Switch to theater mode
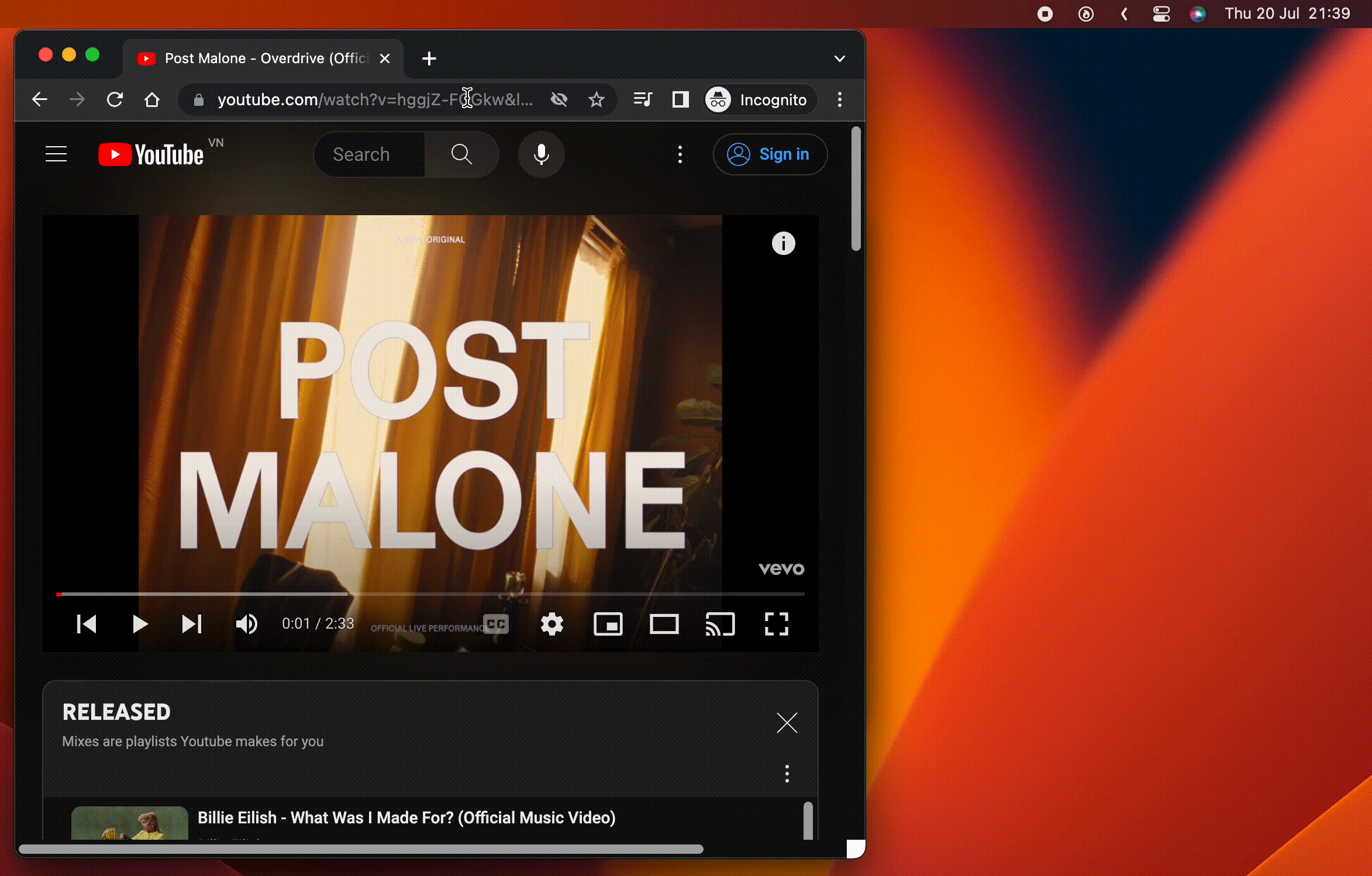 click(664, 624)
